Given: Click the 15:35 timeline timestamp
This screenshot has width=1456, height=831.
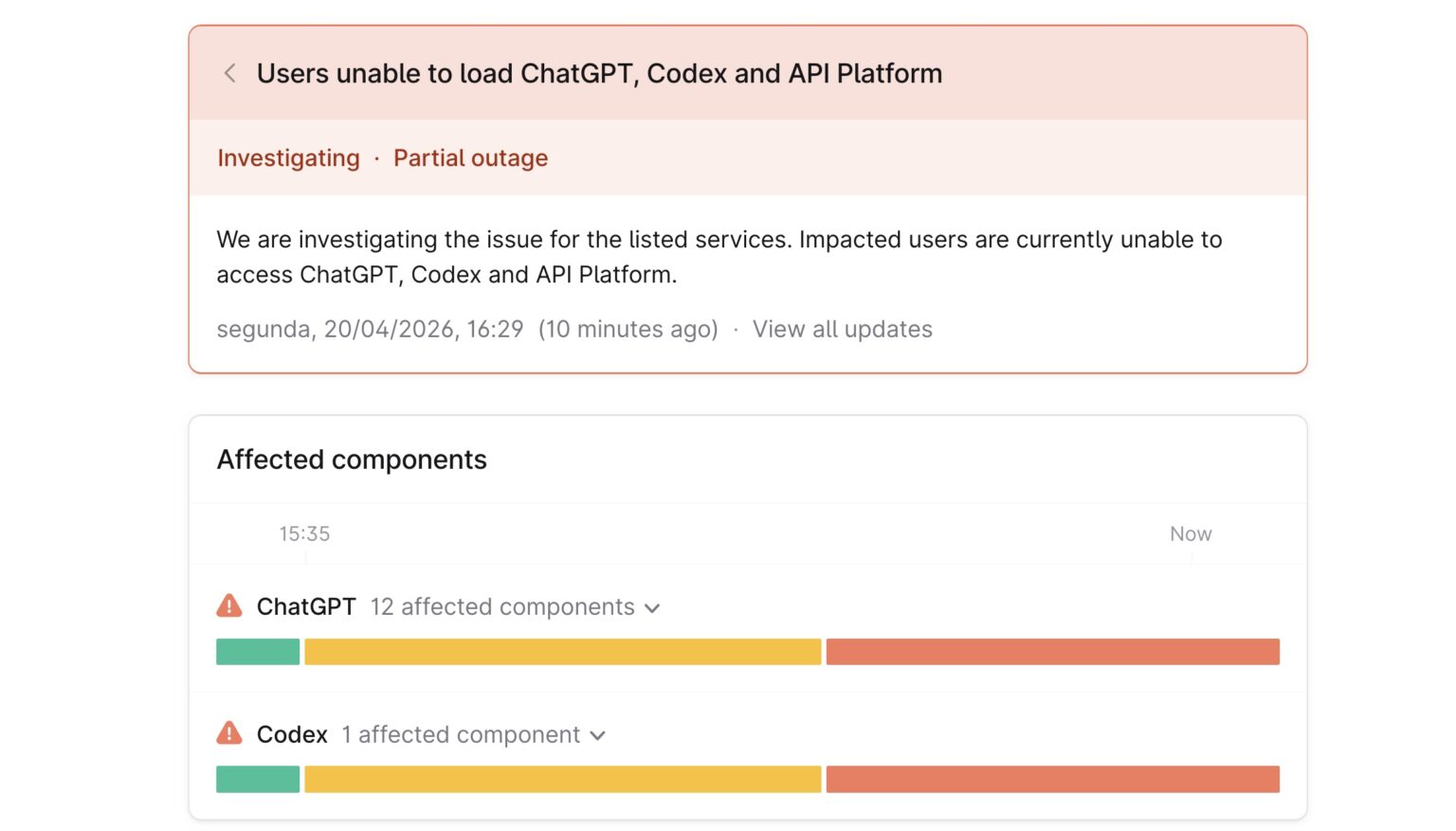Looking at the screenshot, I should (304, 533).
